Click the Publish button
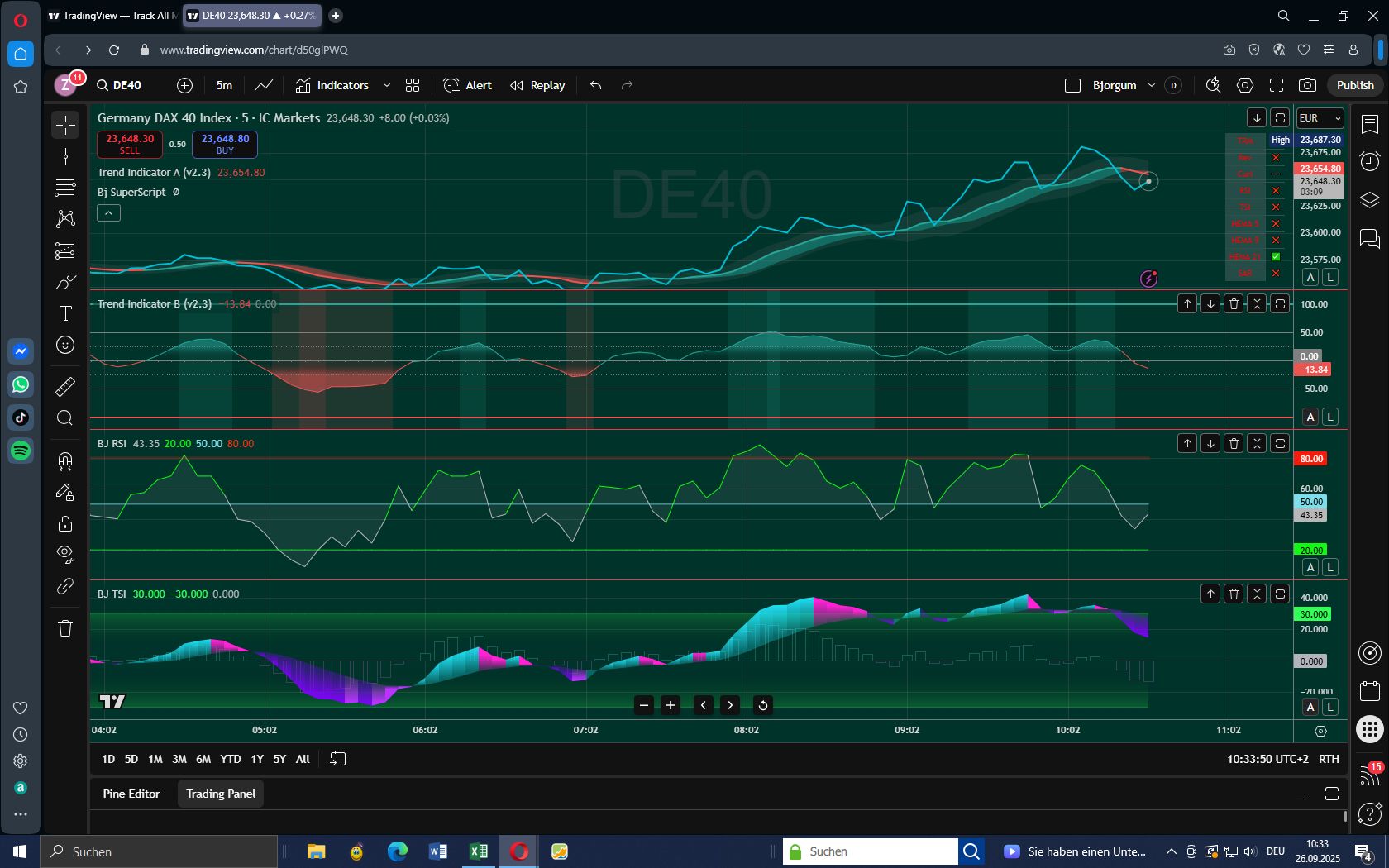 point(1354,84)
